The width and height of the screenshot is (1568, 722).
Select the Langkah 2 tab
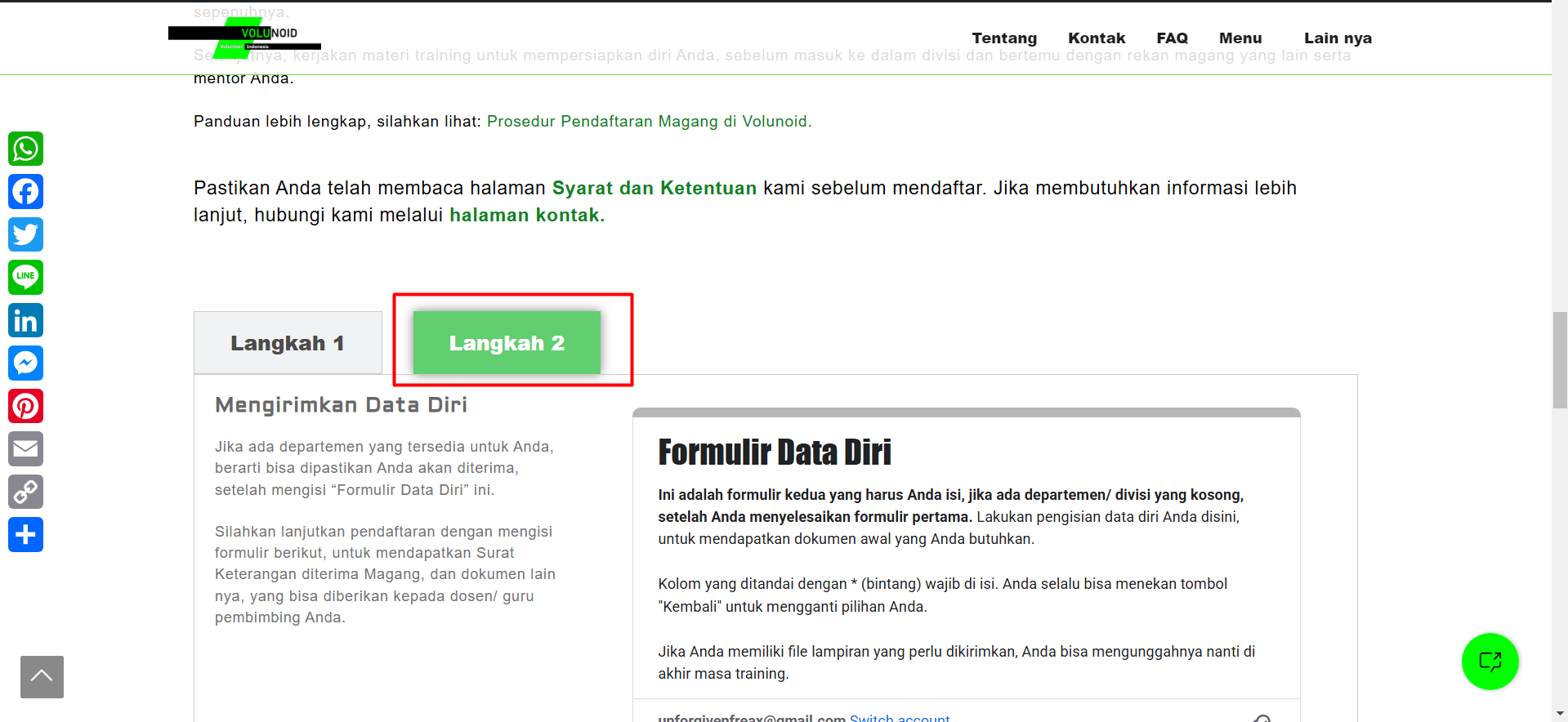507,343
